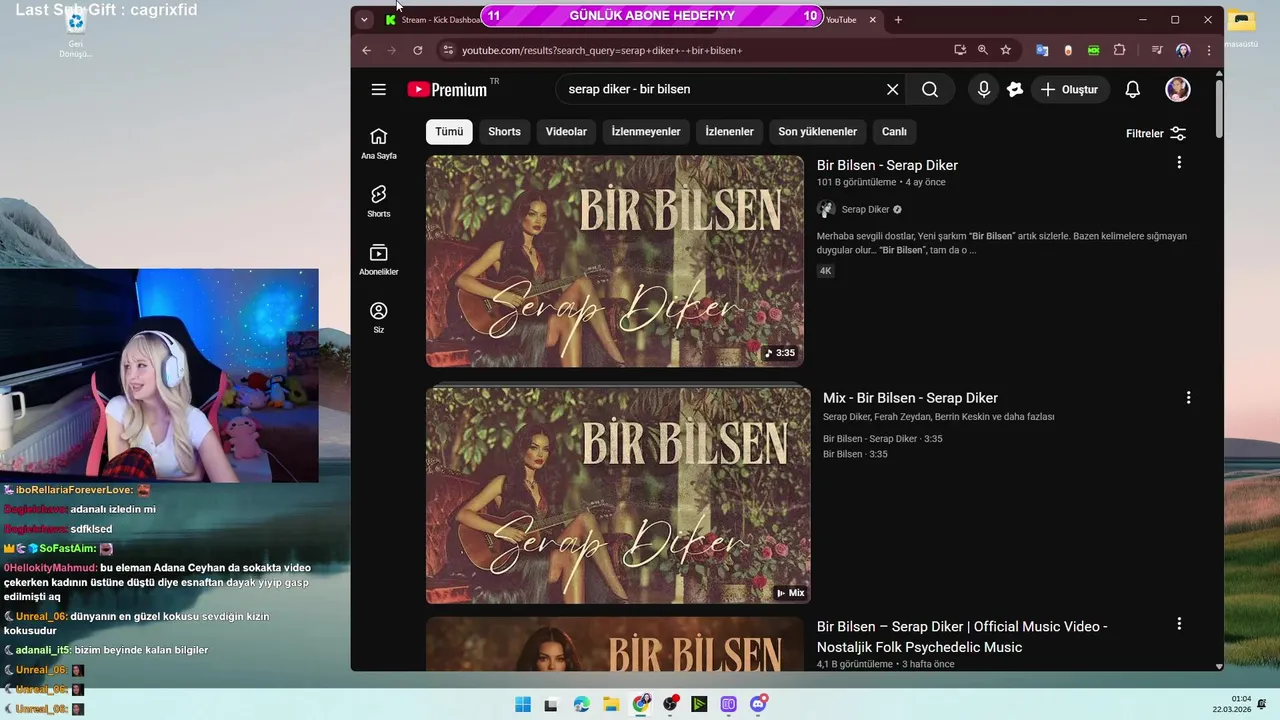The image size is (1280, 720).
Task: Select the Son yüklenenler filter chip
Action: (x=817, y=132)
